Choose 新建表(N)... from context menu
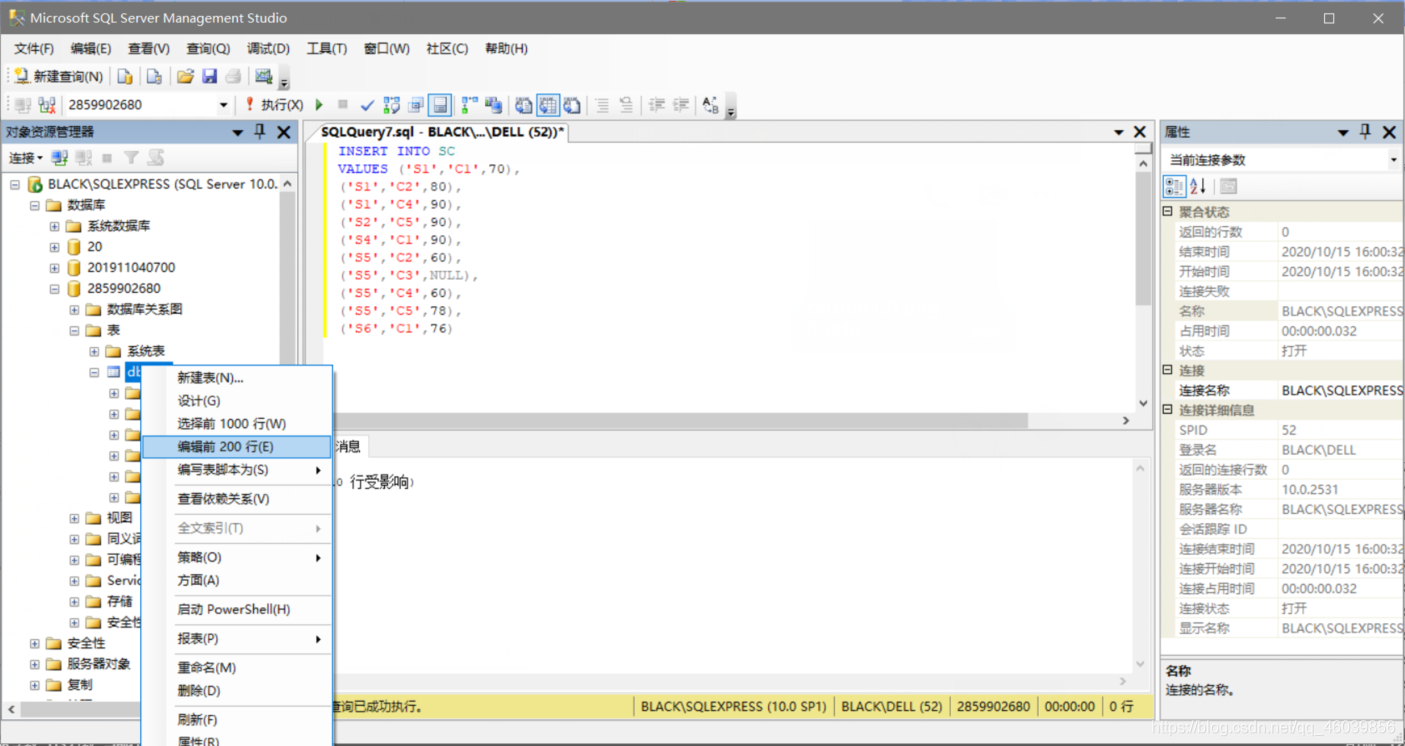Screen dimensions: 1405x746 click(x=237, y=378)
